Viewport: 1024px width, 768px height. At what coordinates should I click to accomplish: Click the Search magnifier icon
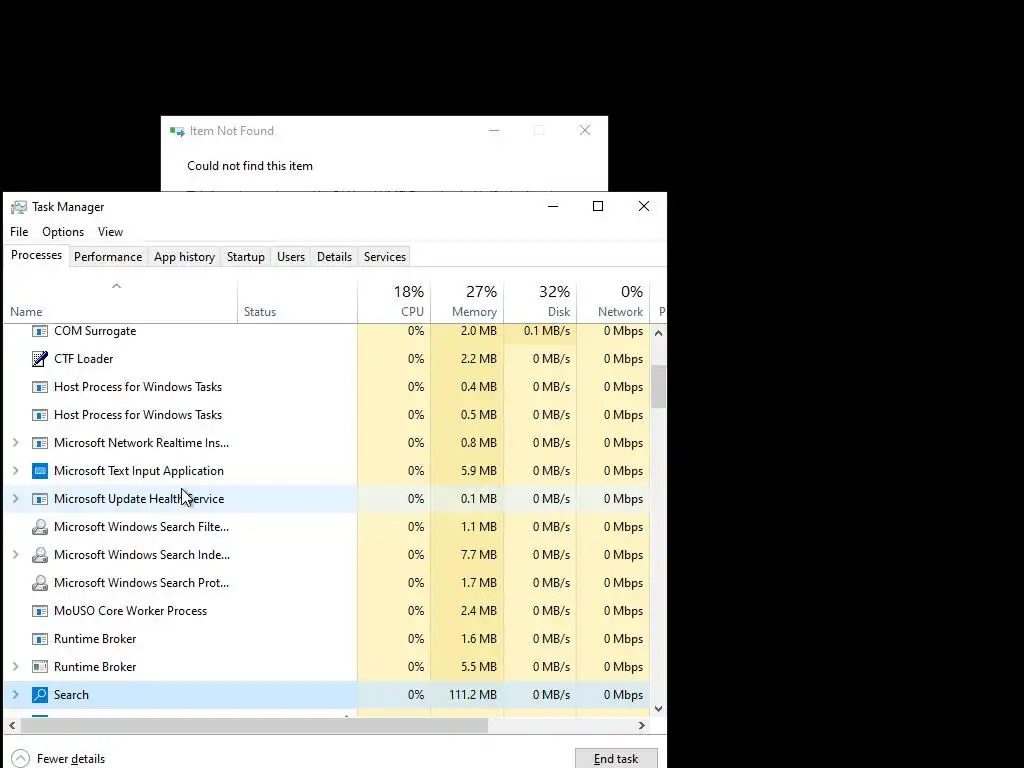(x=40, y=695)
